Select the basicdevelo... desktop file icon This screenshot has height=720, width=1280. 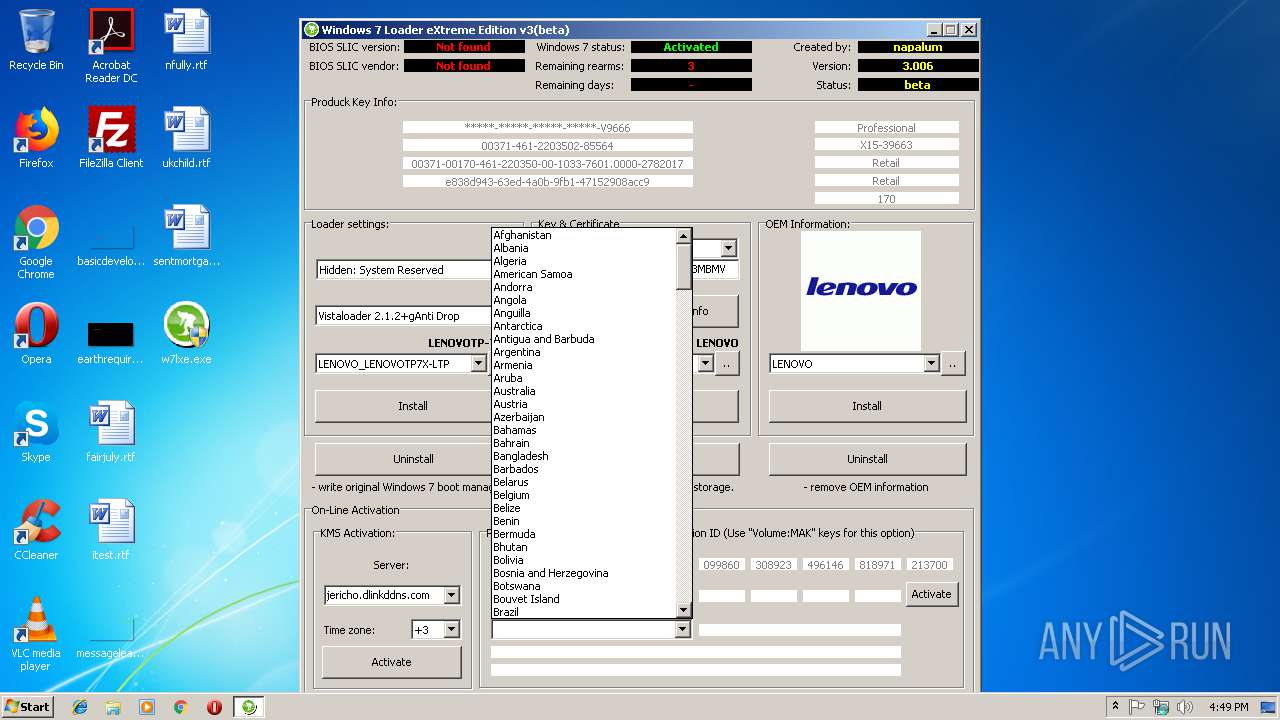point(111,242)
